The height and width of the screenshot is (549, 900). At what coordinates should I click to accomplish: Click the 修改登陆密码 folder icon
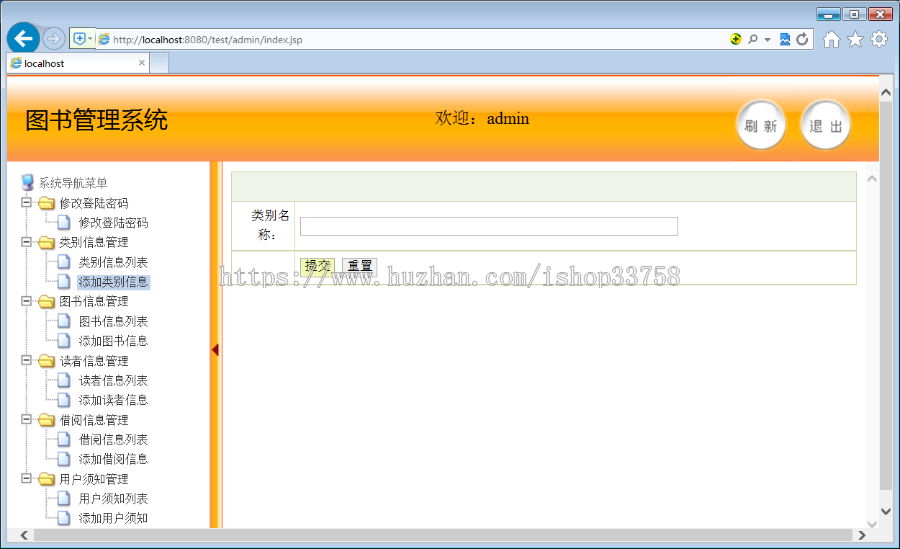46,203
